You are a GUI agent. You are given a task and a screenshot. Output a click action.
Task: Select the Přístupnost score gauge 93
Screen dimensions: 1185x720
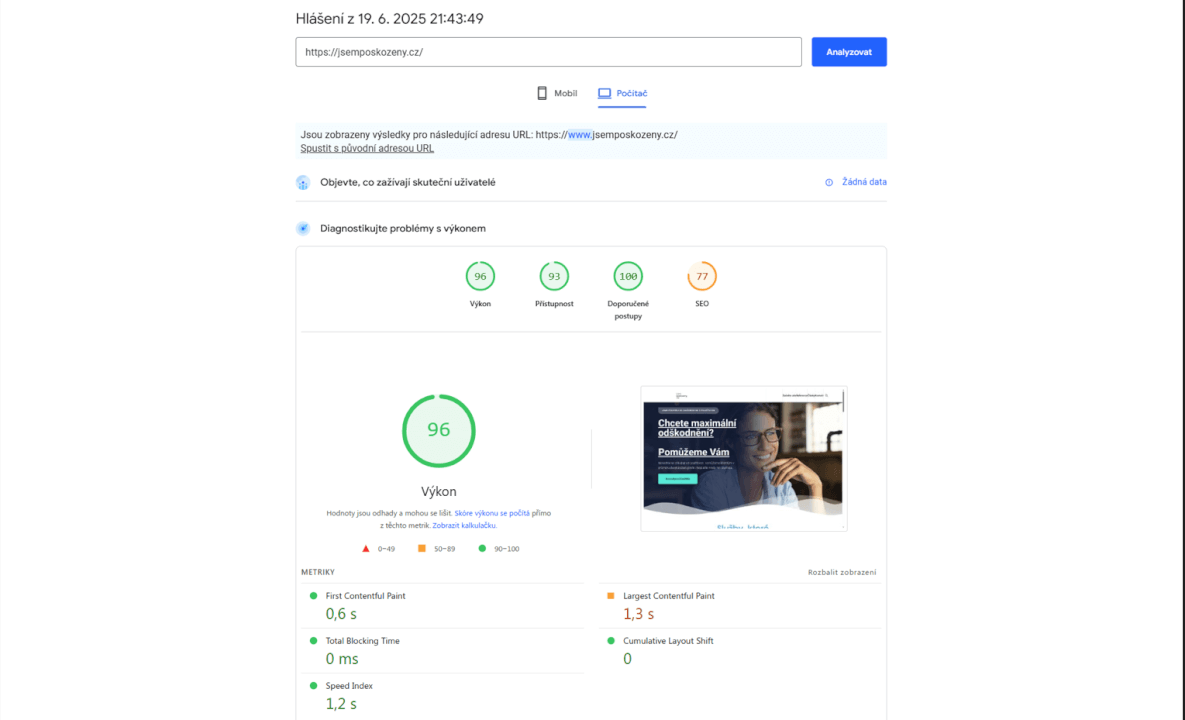click(554, 277)
